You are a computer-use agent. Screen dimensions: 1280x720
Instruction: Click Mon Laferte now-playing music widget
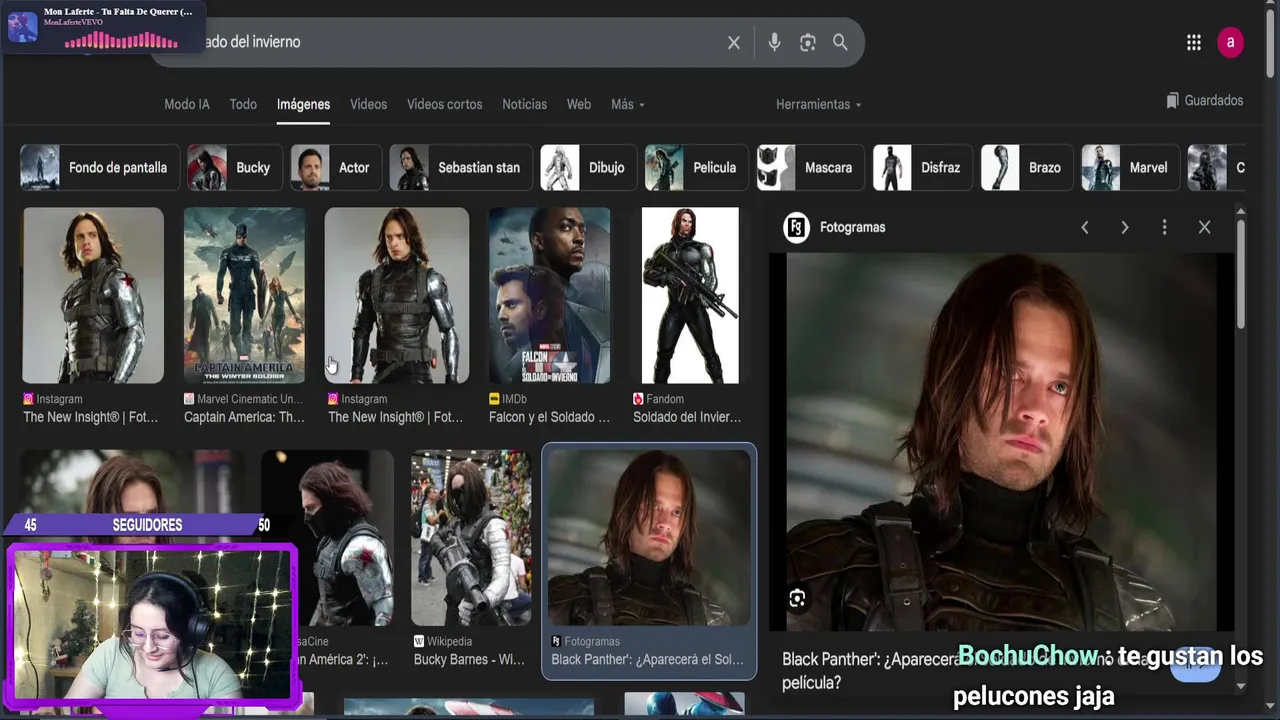click(103, 27)
